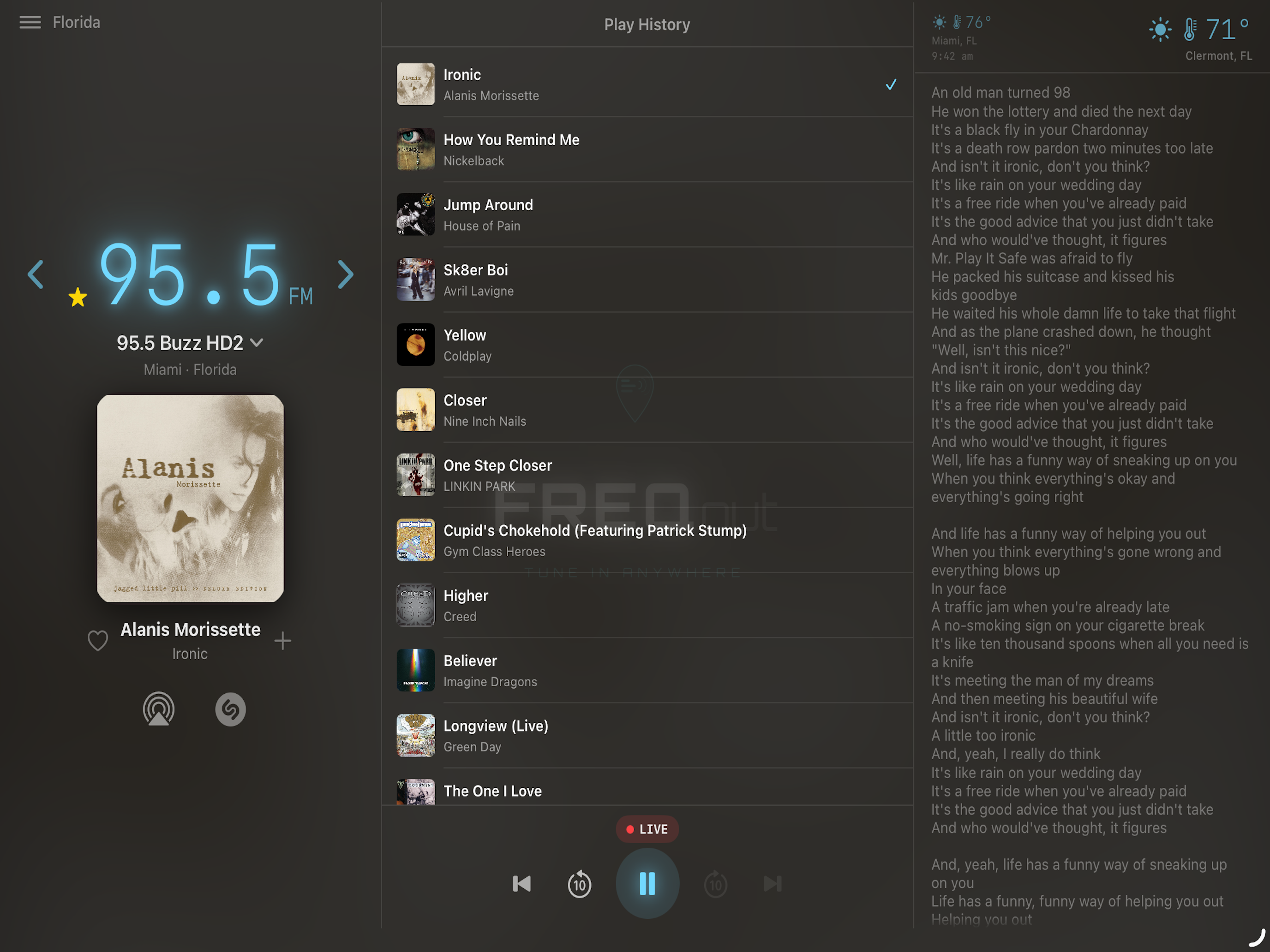
Task: Open AirPlay output picker
Action: (158, 709)
